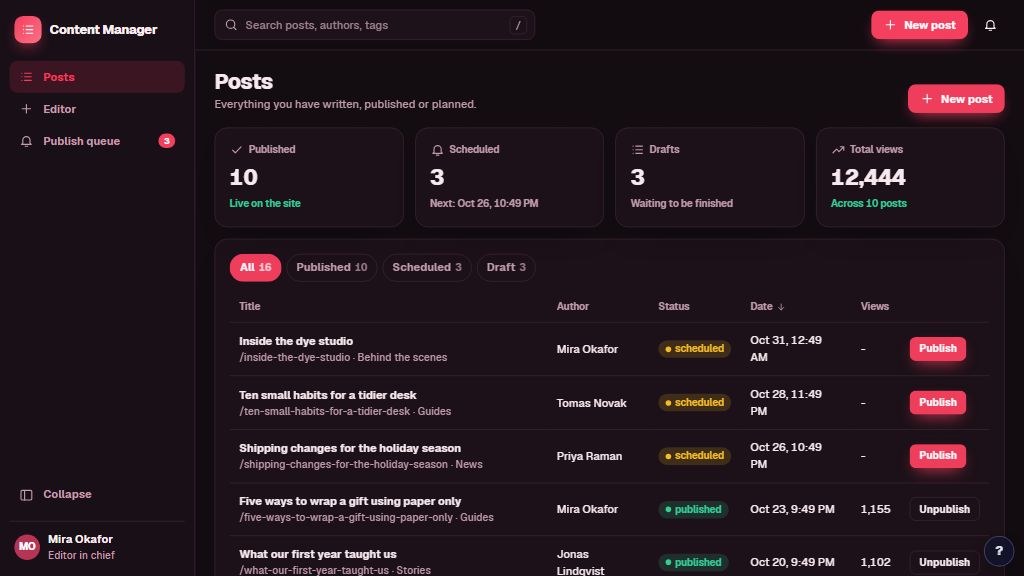Open post What our first year taught us
This screenshot has width=1024, height=576.
pos(317,554)
